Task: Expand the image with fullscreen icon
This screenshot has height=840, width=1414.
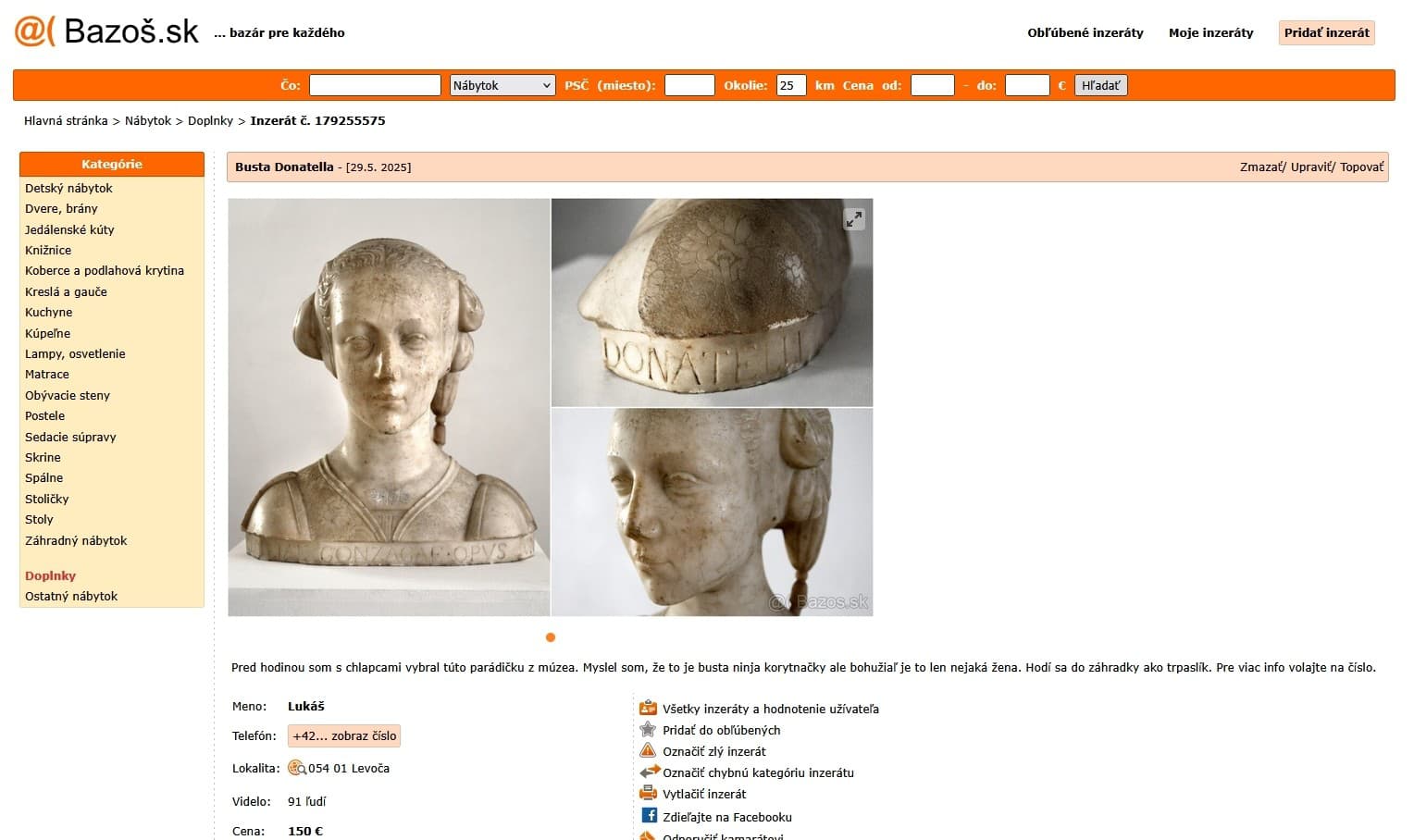Action: (853, 219)
